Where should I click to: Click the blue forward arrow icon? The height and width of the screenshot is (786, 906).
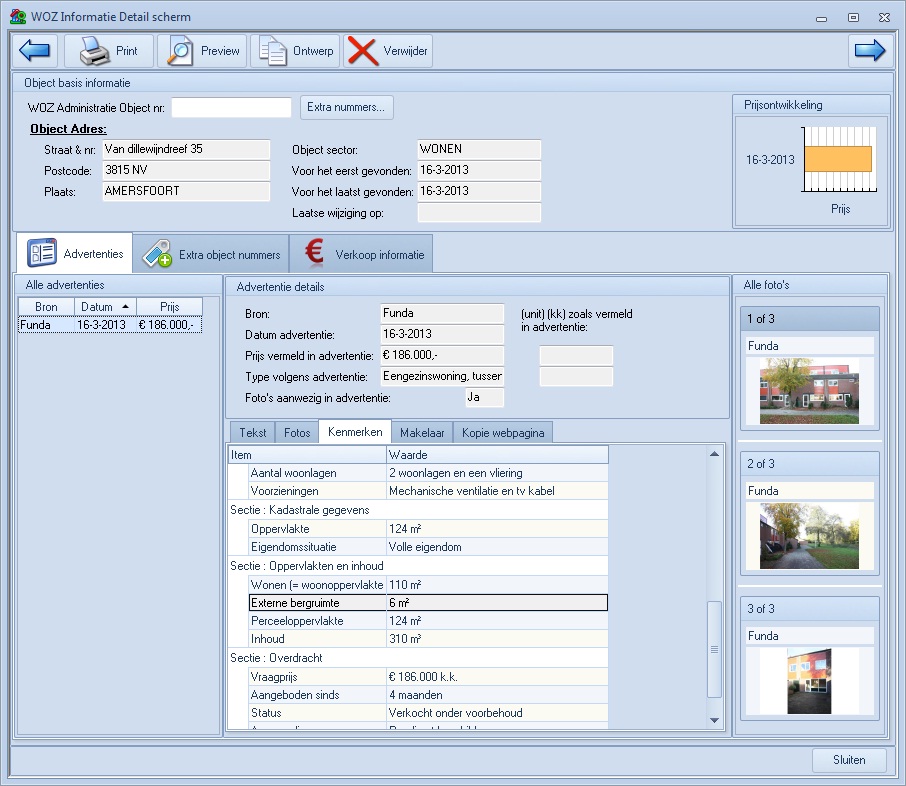pyautogui.click(x=869, y=50)
